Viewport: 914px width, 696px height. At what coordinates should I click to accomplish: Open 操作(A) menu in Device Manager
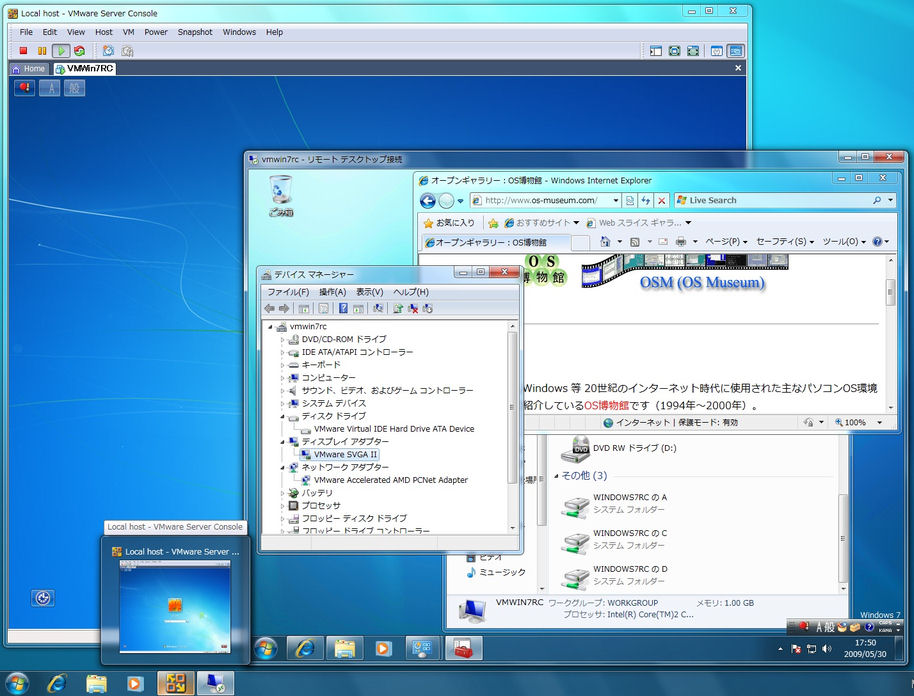coord(332,291)
